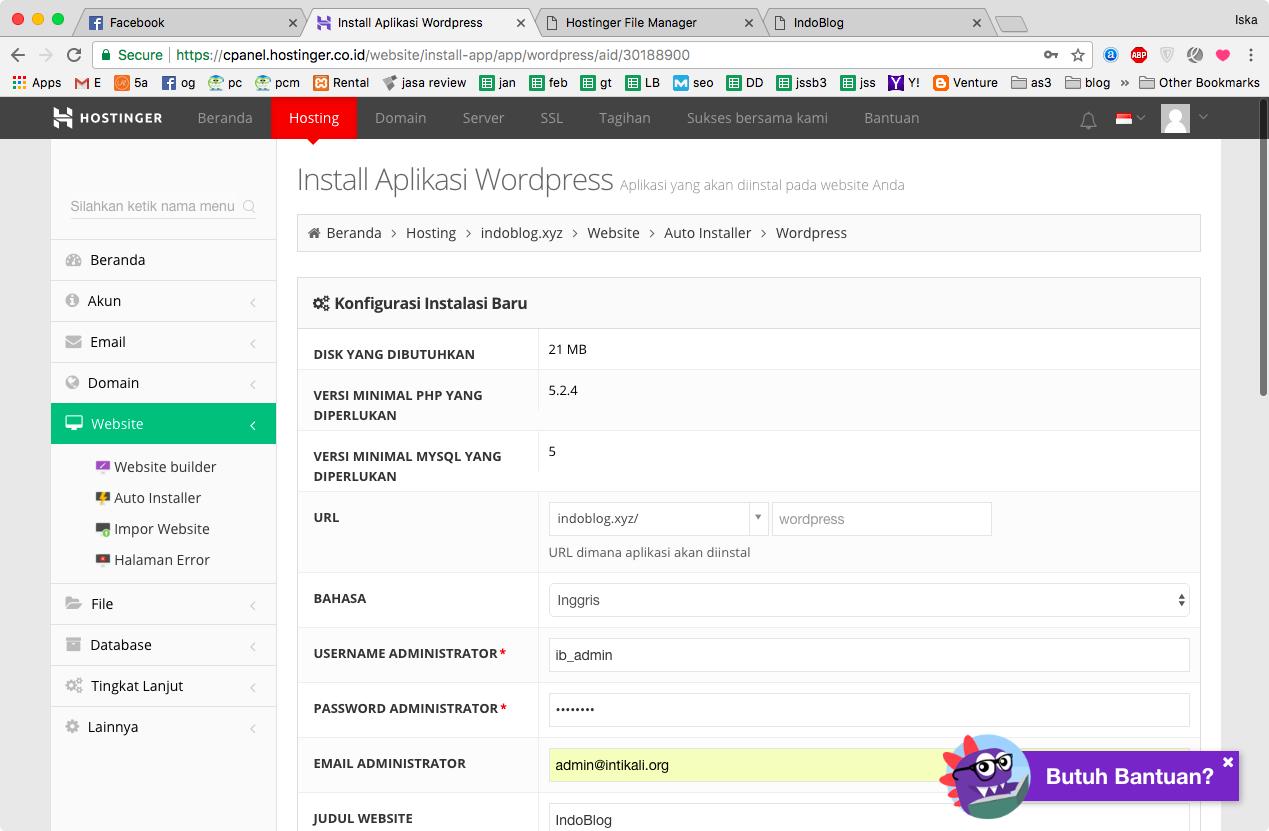Open SSL in top navbar
This screenshot has height=831, width=1269.
(x=552, y=118)
